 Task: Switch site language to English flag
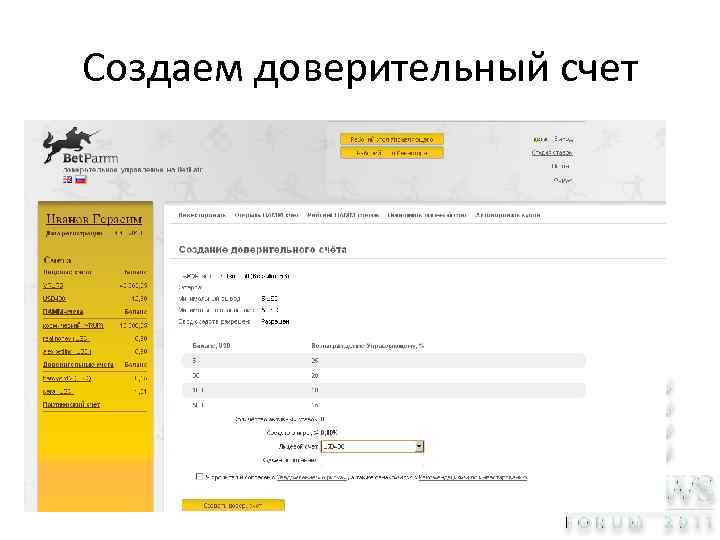[x=68, y=180]
